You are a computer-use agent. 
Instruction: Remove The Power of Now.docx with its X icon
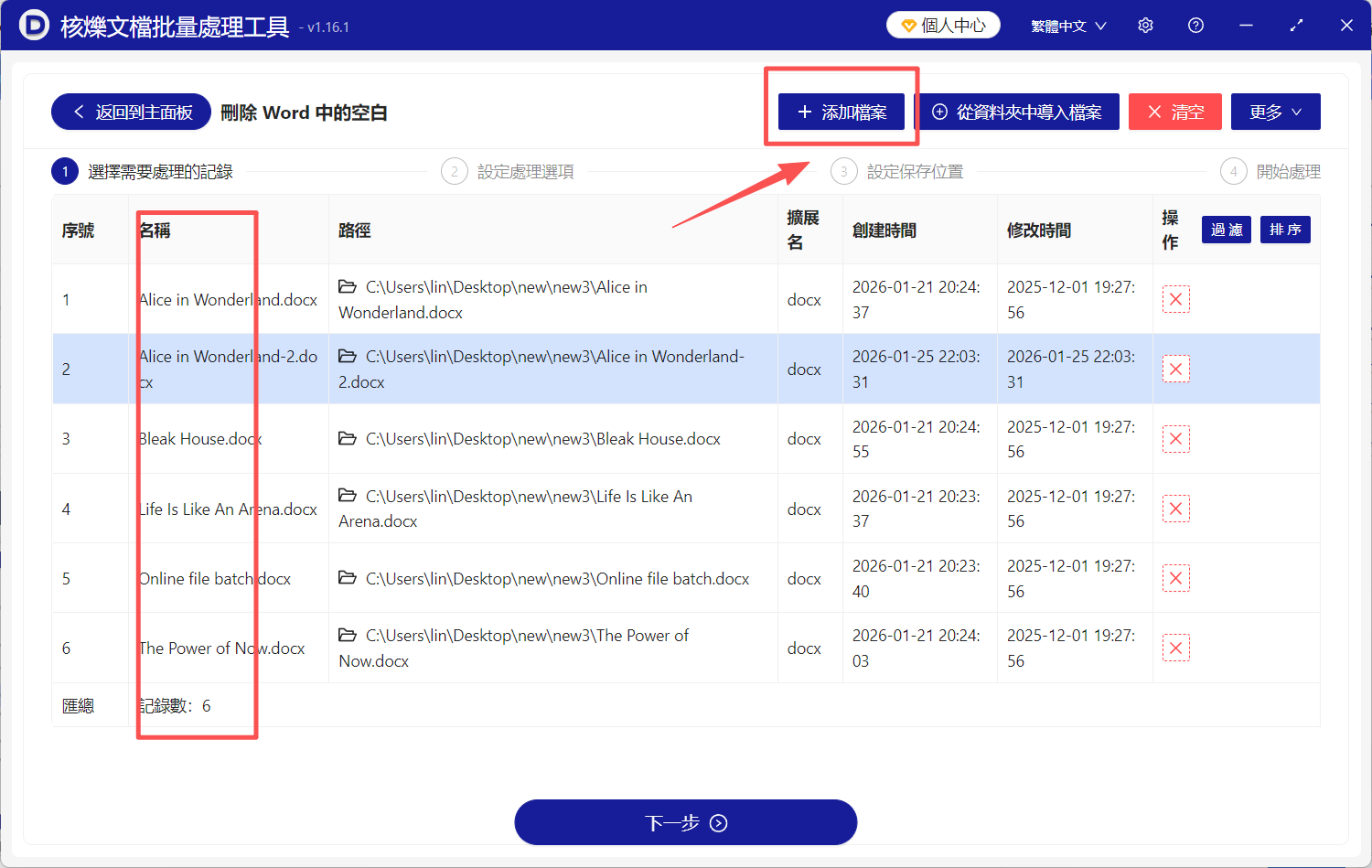click(x=1175, y=648)
